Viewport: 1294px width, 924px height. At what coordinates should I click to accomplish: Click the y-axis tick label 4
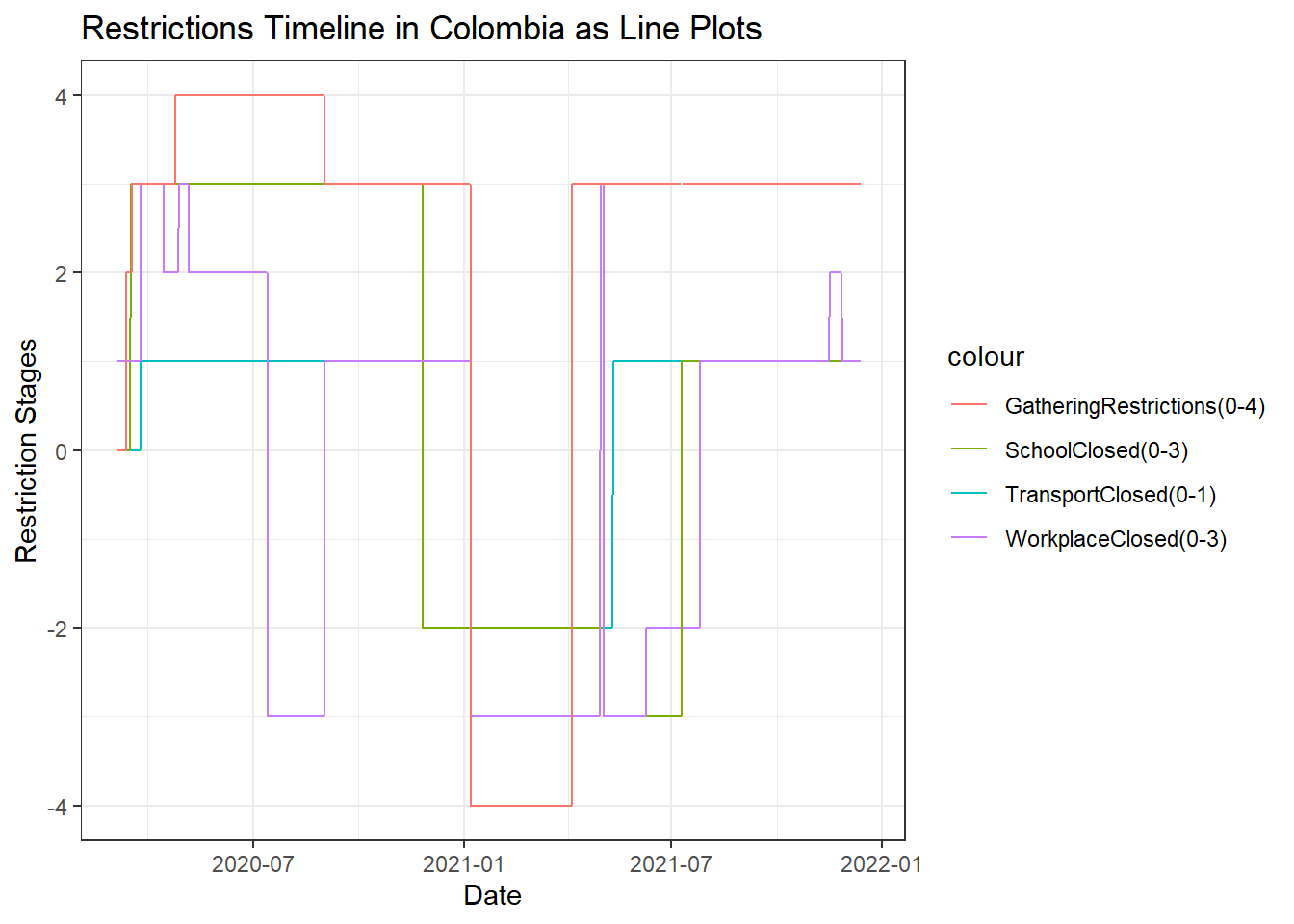62,96
